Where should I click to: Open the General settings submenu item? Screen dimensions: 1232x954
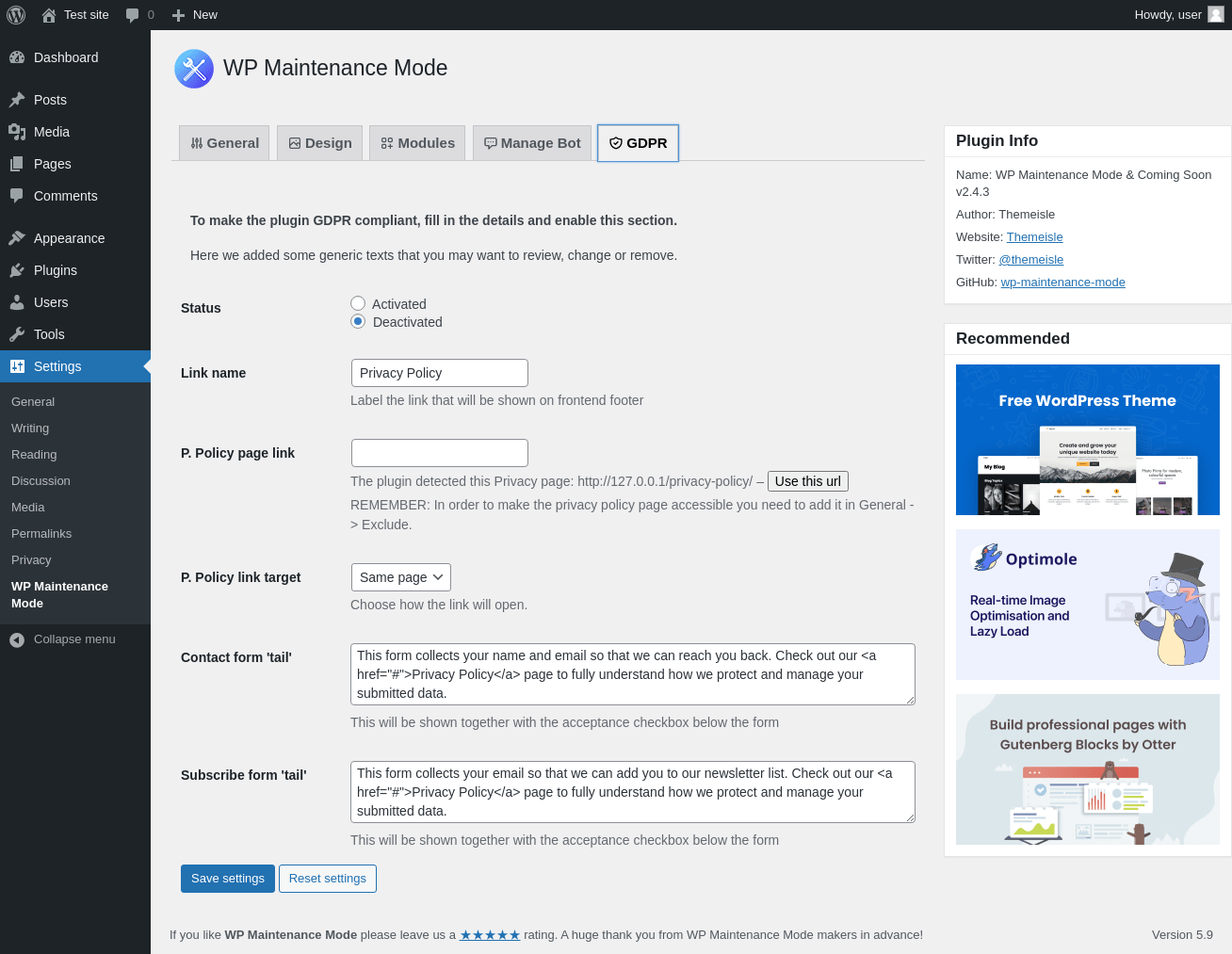pos(33,402)
